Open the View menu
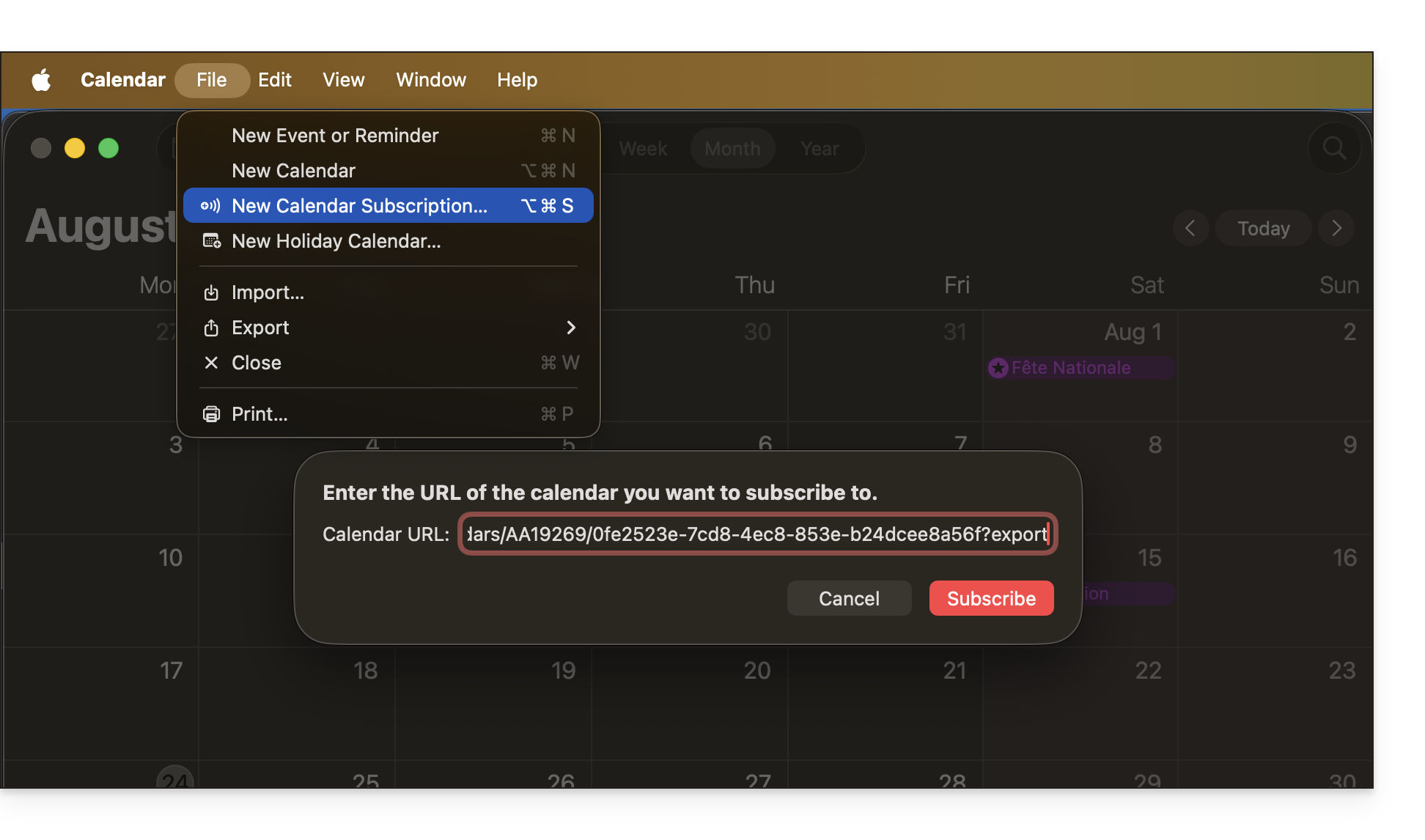The image size is (1425, 840). pyautogui.click(x=344, y=80)
